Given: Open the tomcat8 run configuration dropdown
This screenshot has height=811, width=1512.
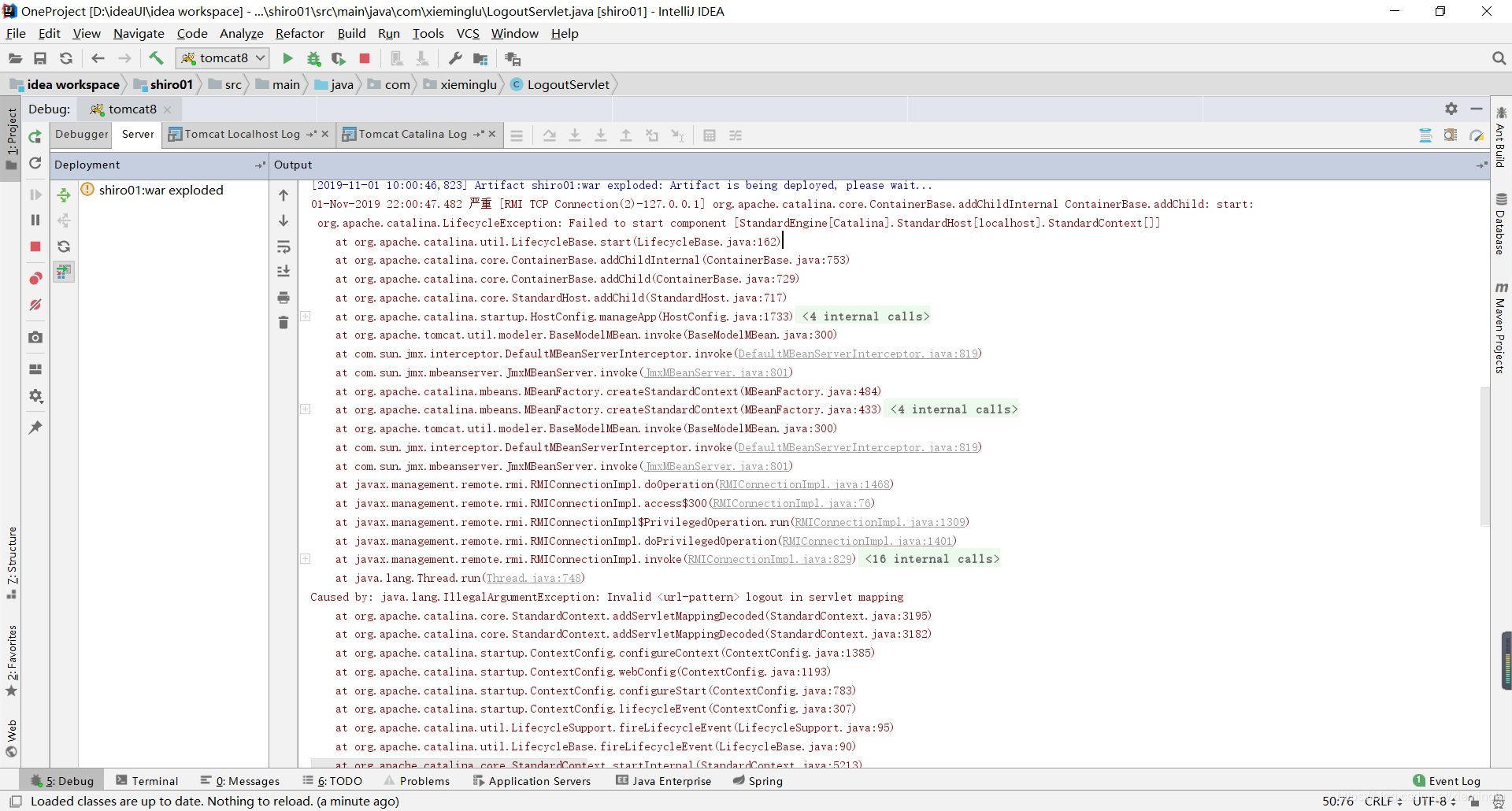Looking at the screenshot, I should [222, 57].
